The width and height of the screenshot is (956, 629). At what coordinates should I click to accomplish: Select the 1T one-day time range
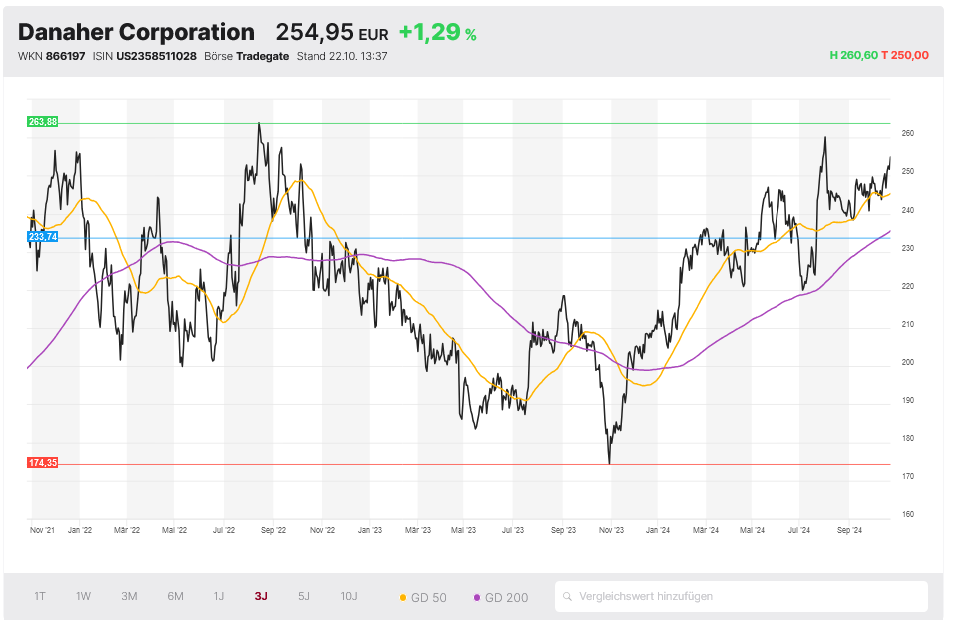pos(40,596)
